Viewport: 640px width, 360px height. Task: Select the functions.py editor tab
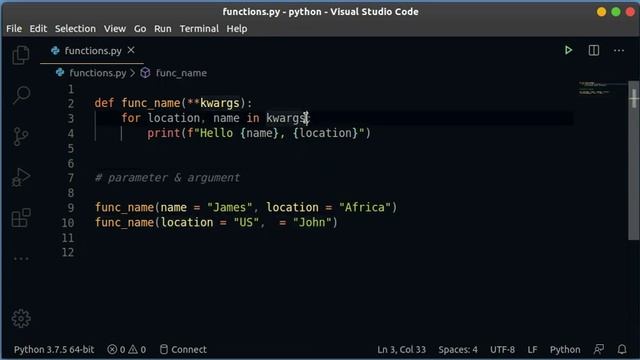[x=92, y=51]
